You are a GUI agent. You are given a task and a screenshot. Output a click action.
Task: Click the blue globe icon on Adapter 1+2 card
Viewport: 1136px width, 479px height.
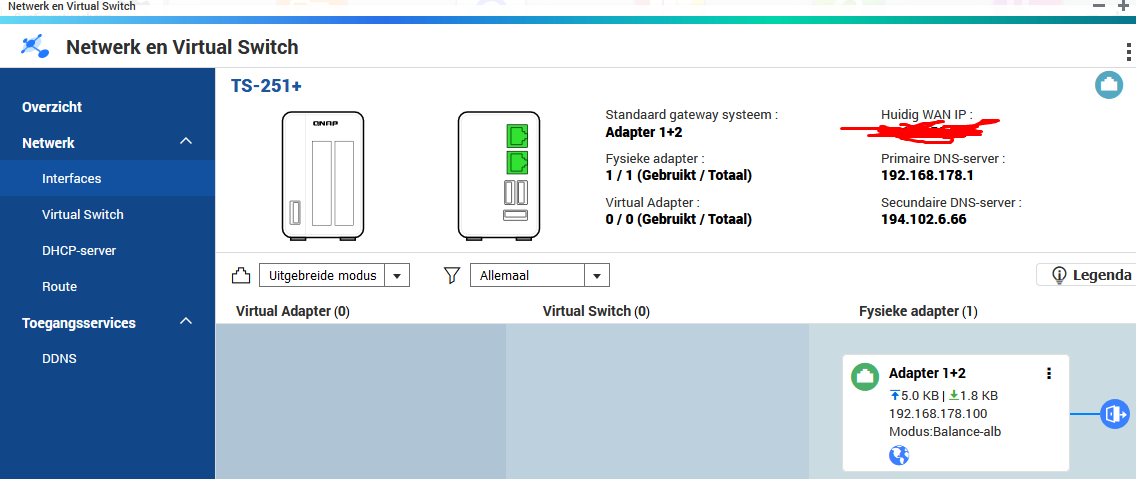click(x=898, y=455)
